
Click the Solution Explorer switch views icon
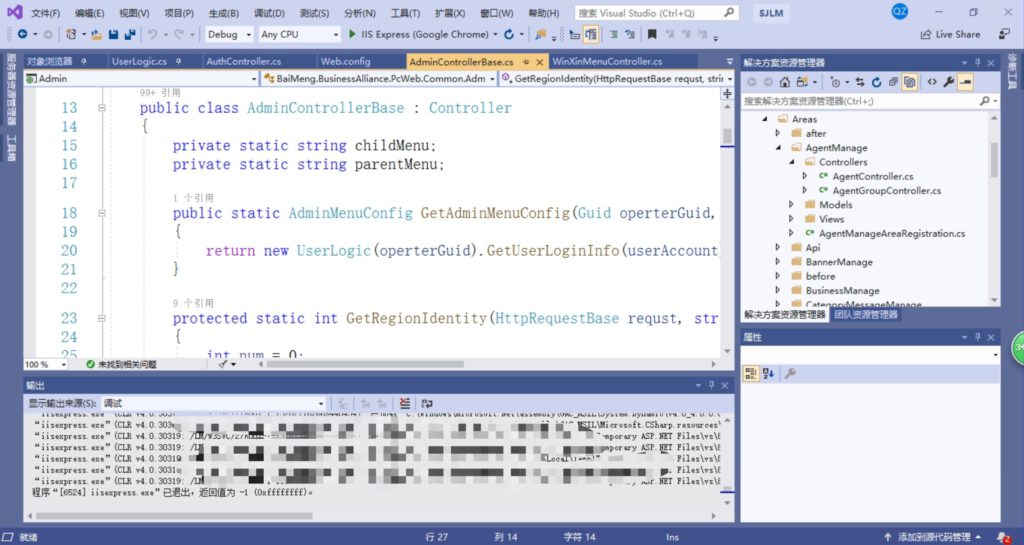click(803, 82)
